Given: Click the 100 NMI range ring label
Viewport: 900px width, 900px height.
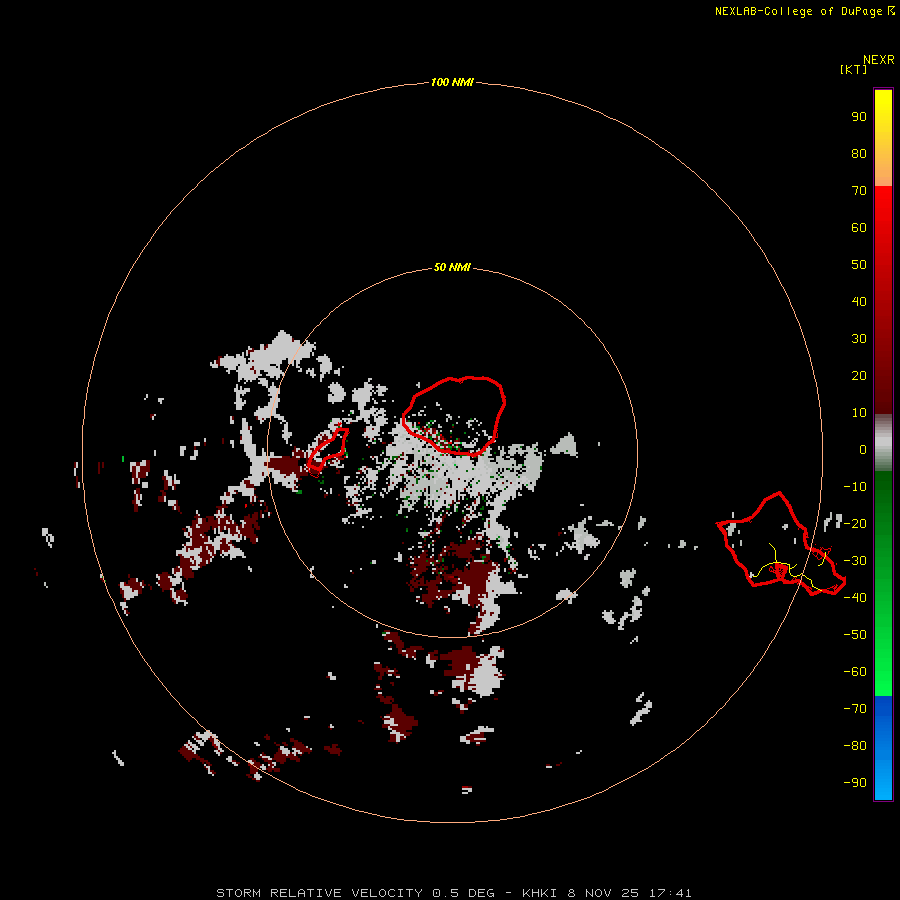Looking at the screenshot, I should (452, 82).
